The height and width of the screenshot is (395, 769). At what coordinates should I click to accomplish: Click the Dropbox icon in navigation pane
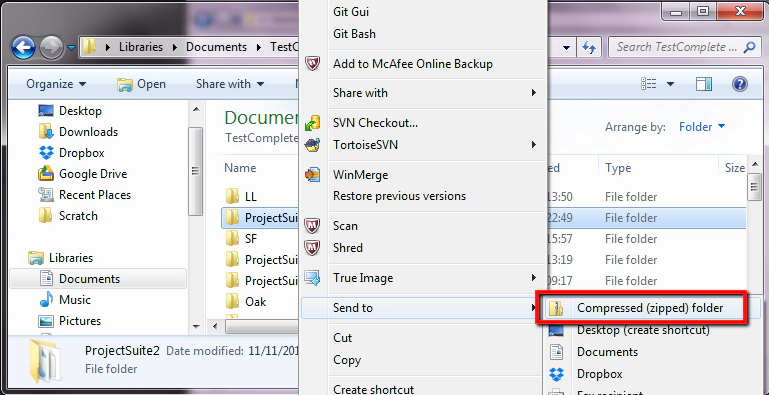[46, 153]
